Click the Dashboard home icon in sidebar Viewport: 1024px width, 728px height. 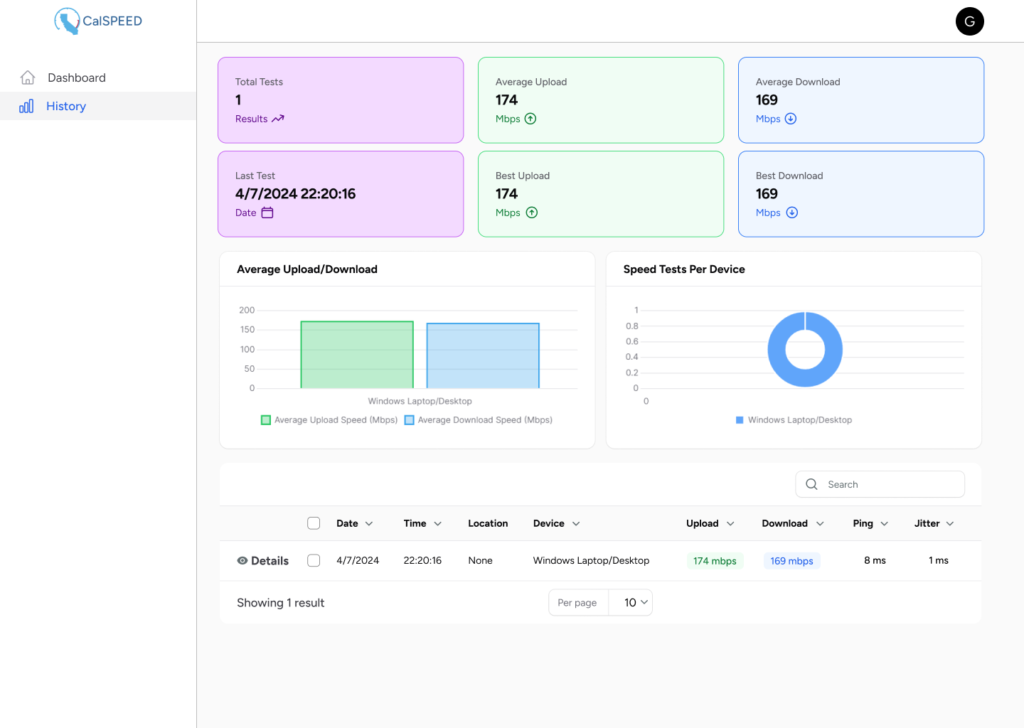[28, 78]
